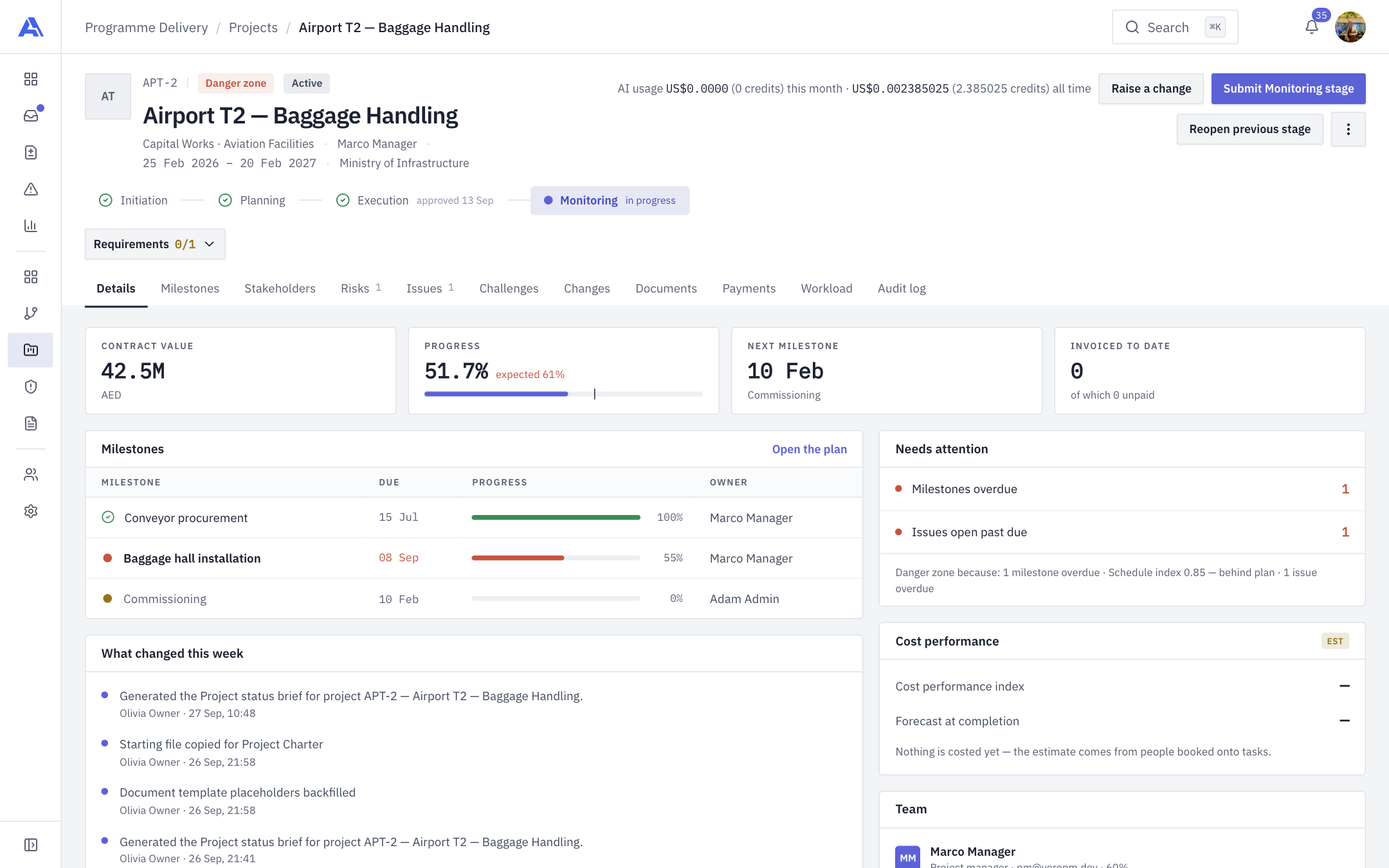Viewport: 1389px width, 868px height.
Task: Open the bar chart reports icon in the sidebar
Action: click(30, 226)
